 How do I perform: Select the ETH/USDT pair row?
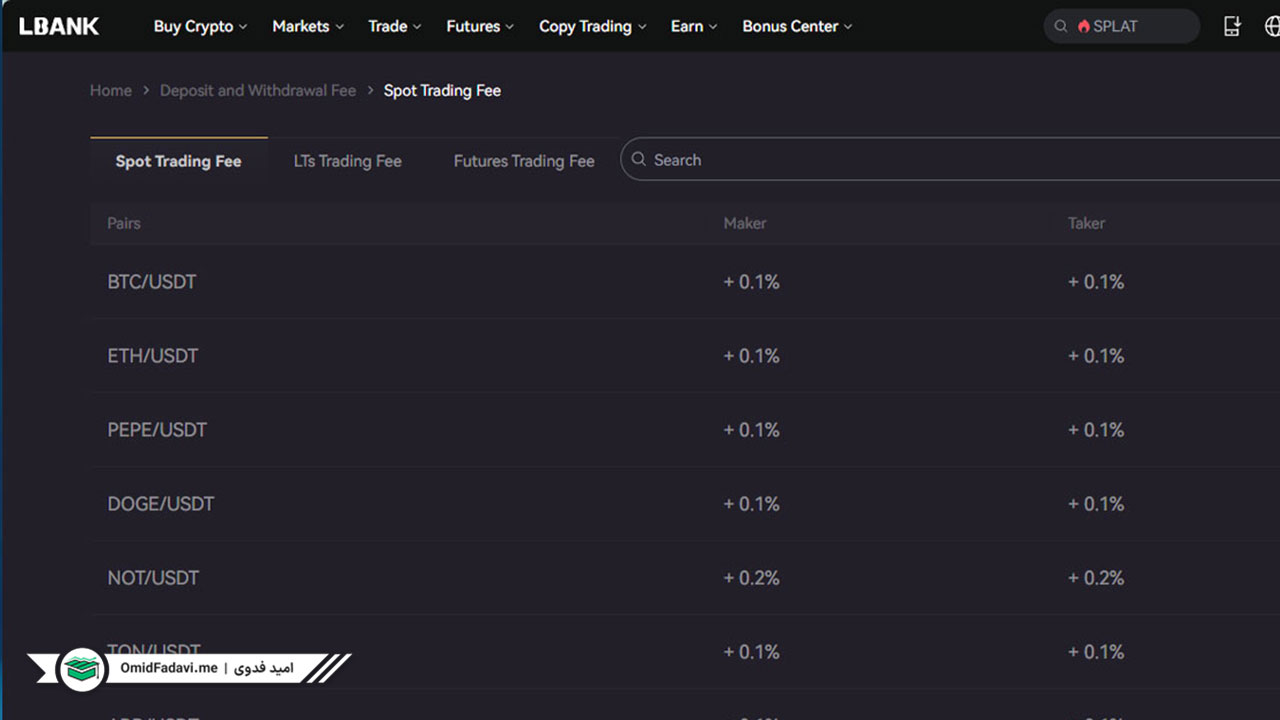685,356
